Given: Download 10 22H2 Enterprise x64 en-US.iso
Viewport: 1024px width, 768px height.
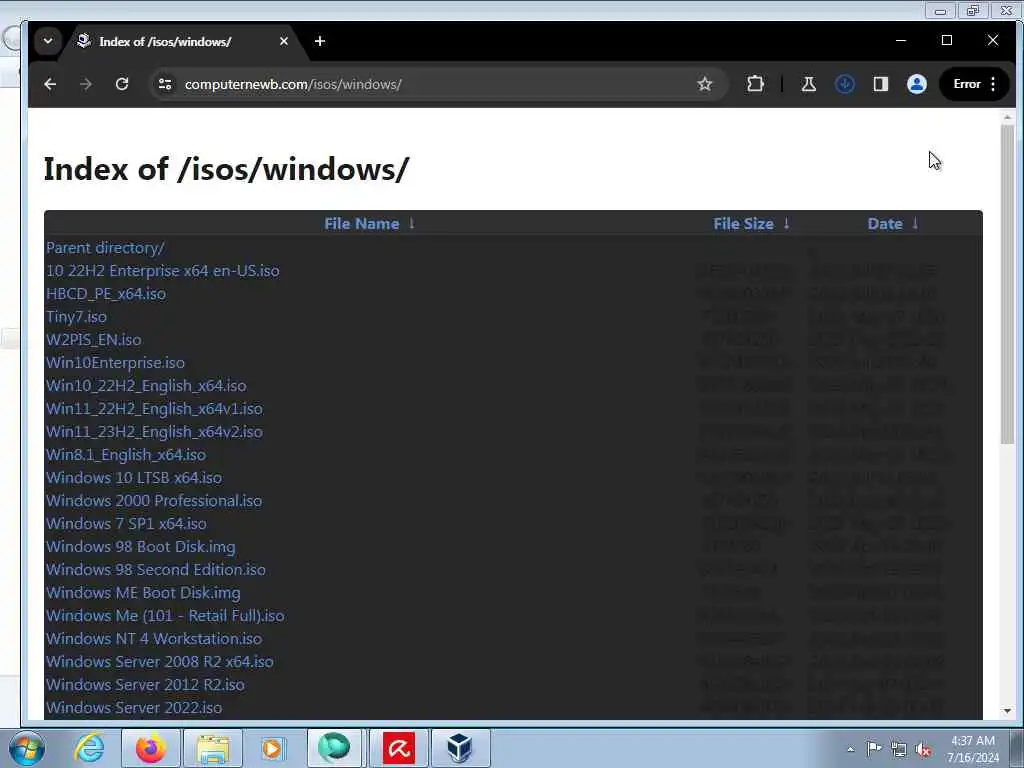Looking at the screenshot, I should click(x=163, y=271).
